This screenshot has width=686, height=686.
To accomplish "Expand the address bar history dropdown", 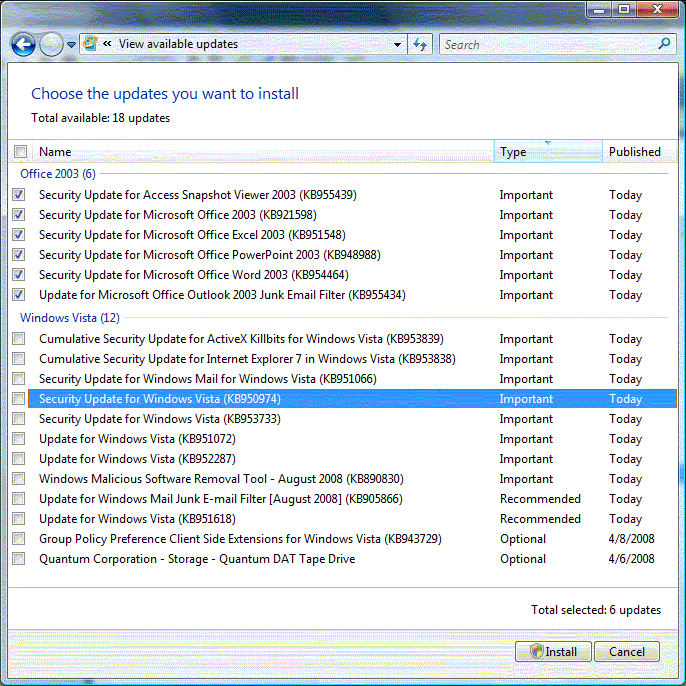I will 397,45.
